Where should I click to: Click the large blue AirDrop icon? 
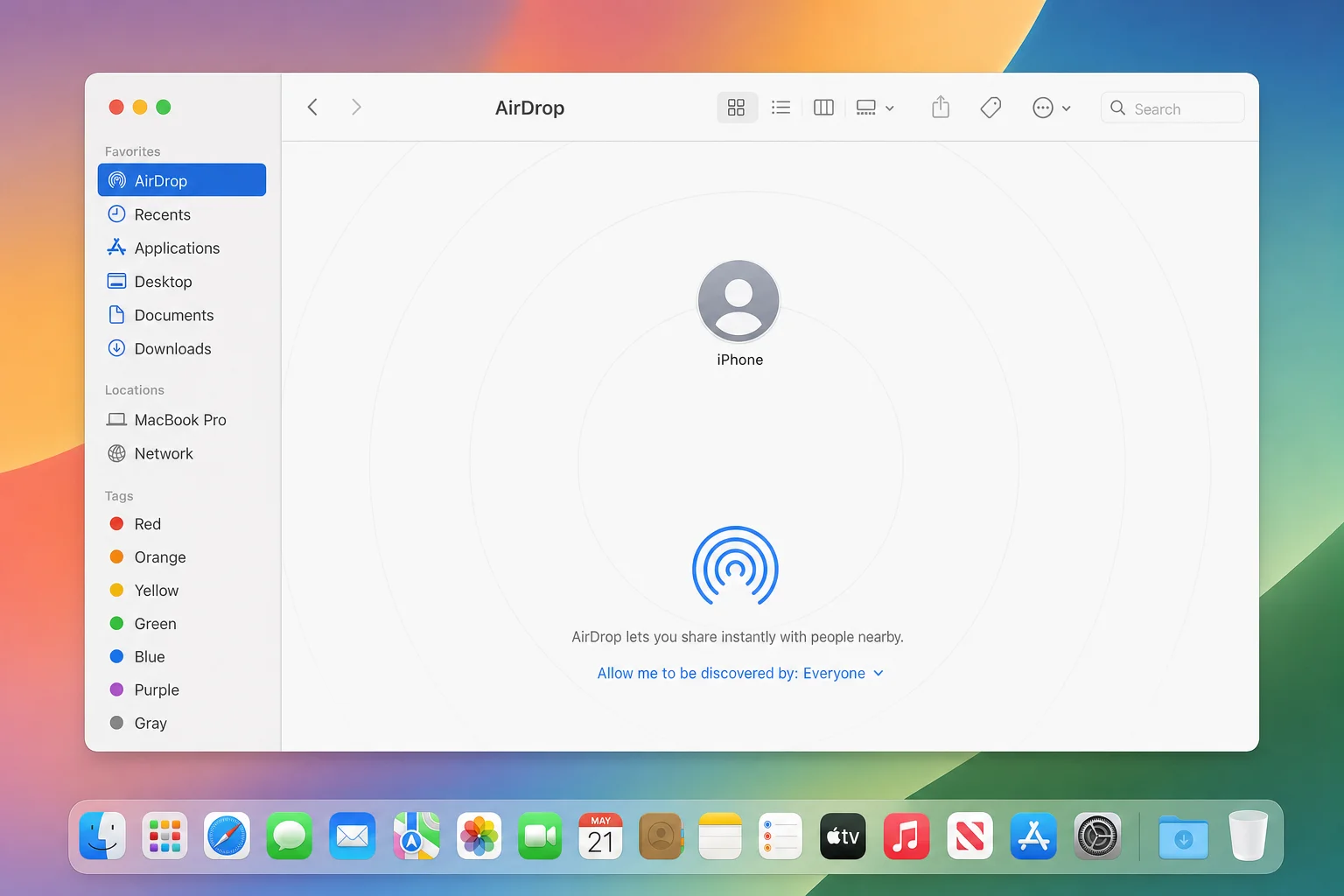coord(735,565)
